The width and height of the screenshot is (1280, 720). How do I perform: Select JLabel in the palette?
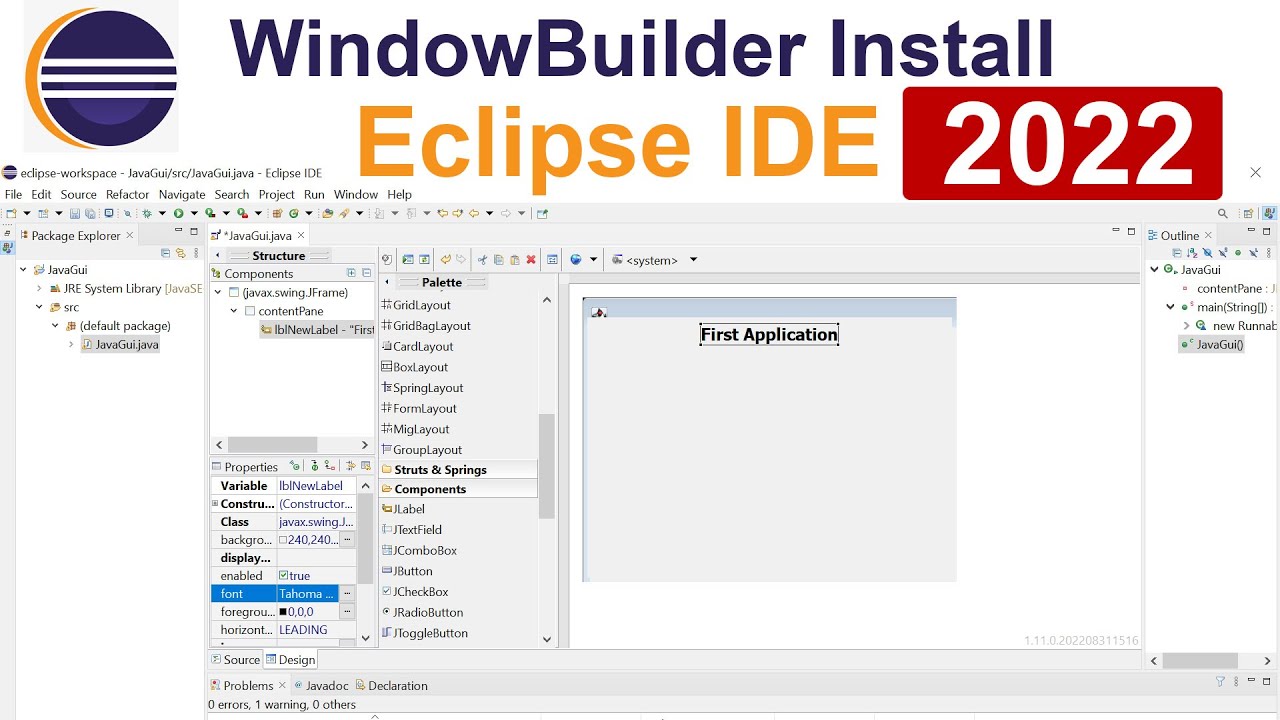pyautogui.click(x=403, y=509)
